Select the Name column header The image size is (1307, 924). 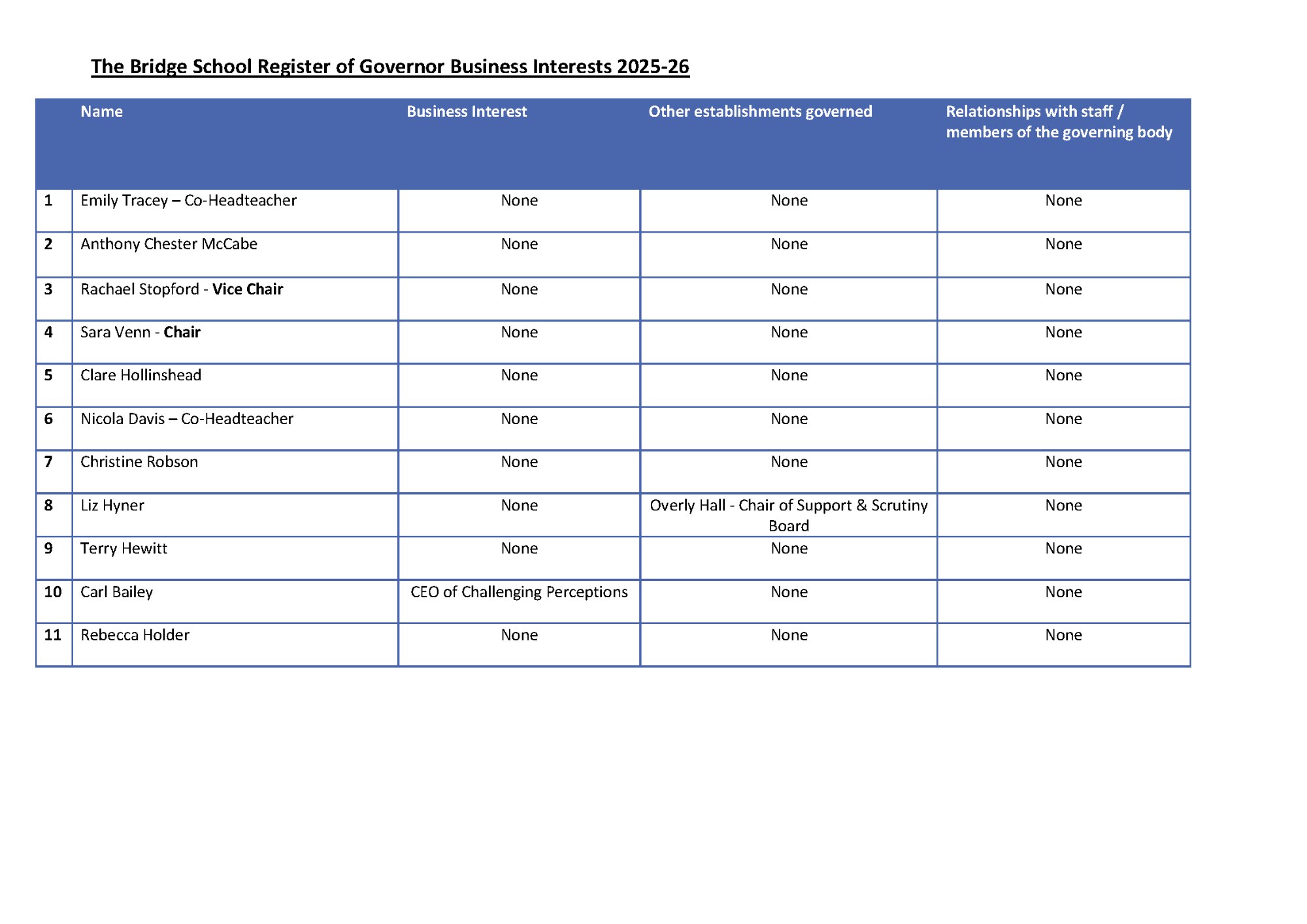click(102, 112)
